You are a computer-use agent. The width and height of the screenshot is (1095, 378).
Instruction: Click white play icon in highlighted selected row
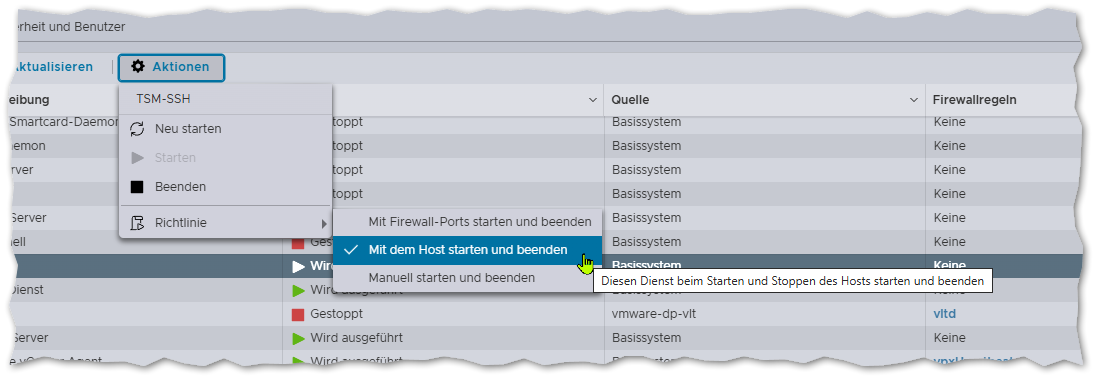[x=299, y=266]
